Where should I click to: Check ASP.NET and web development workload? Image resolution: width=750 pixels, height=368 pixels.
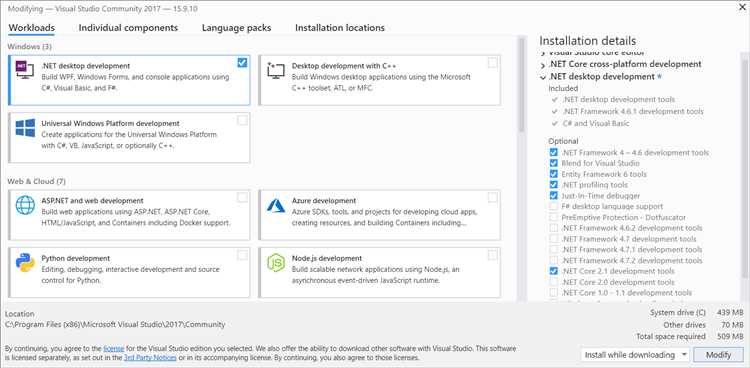243,197
